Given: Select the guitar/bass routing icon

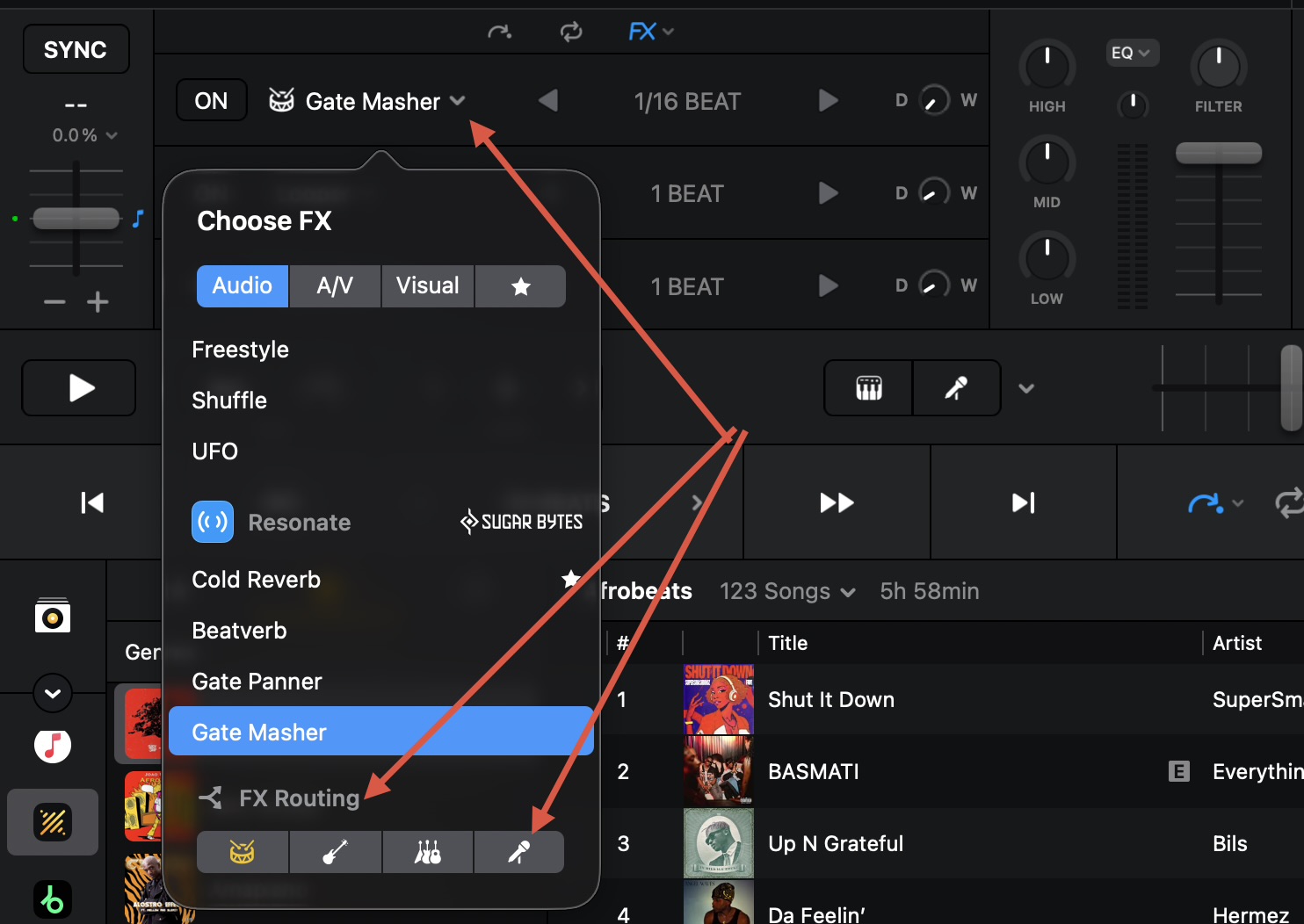Looking at the screenshot, I should tap(335, 852).
